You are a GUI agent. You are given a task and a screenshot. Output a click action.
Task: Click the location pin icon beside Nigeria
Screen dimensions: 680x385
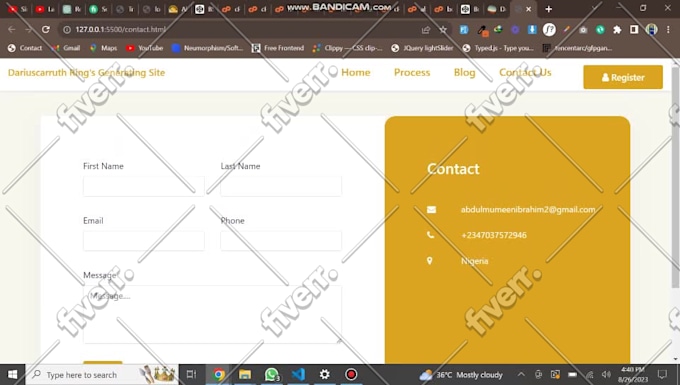[429, 261]
